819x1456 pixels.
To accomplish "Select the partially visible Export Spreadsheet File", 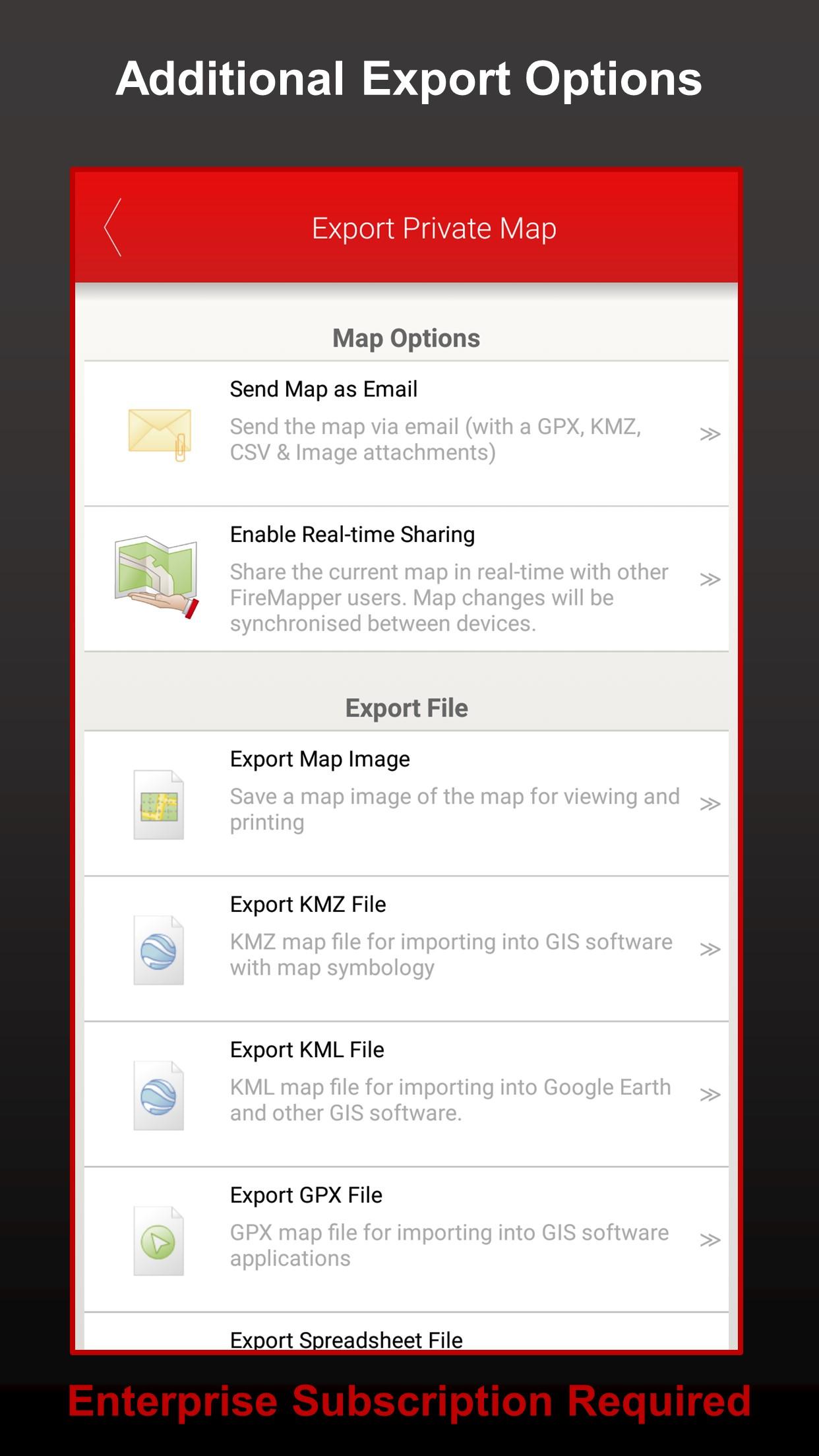I will [x=406, y=1331].
